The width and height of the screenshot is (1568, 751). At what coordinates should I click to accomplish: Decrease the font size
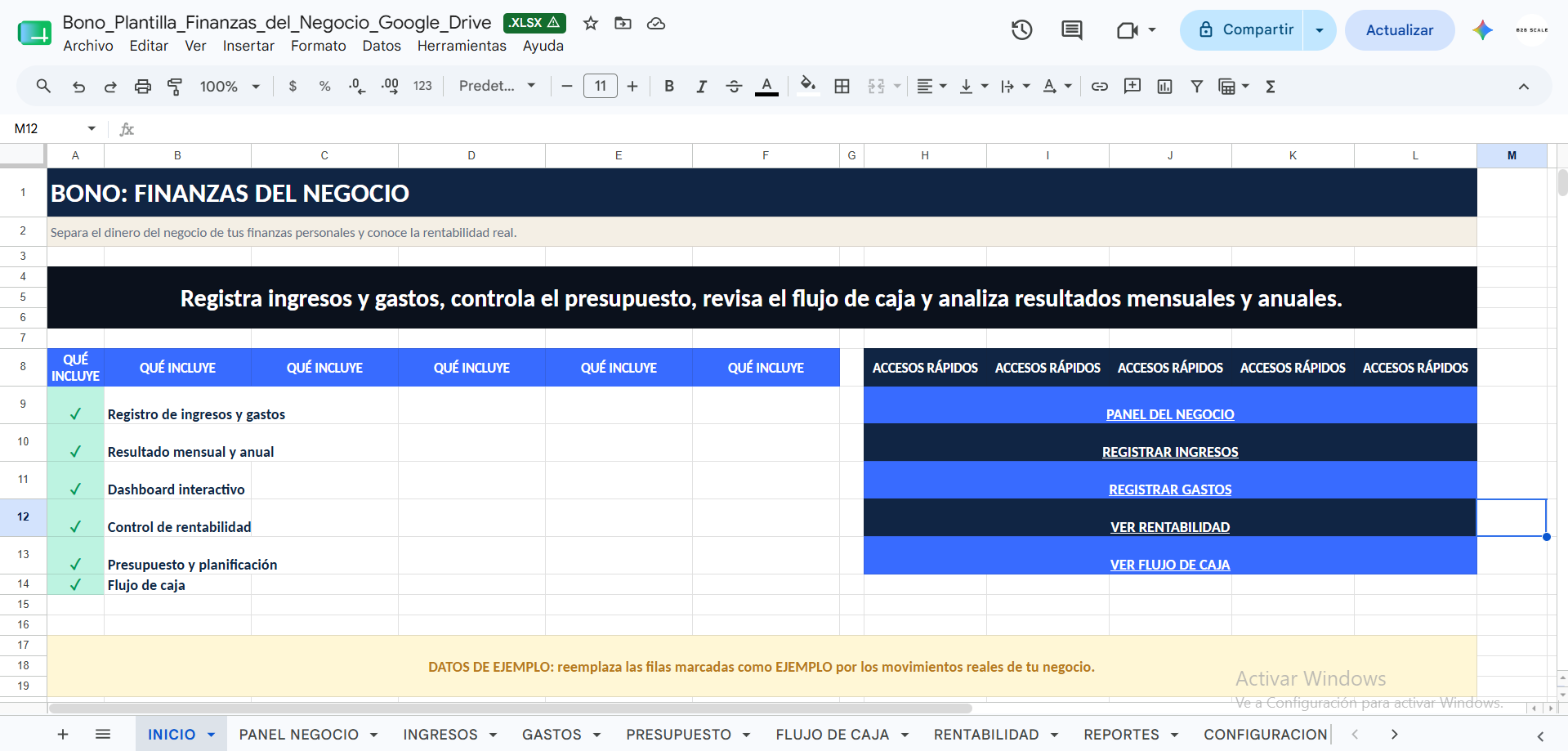click(567, 86)
